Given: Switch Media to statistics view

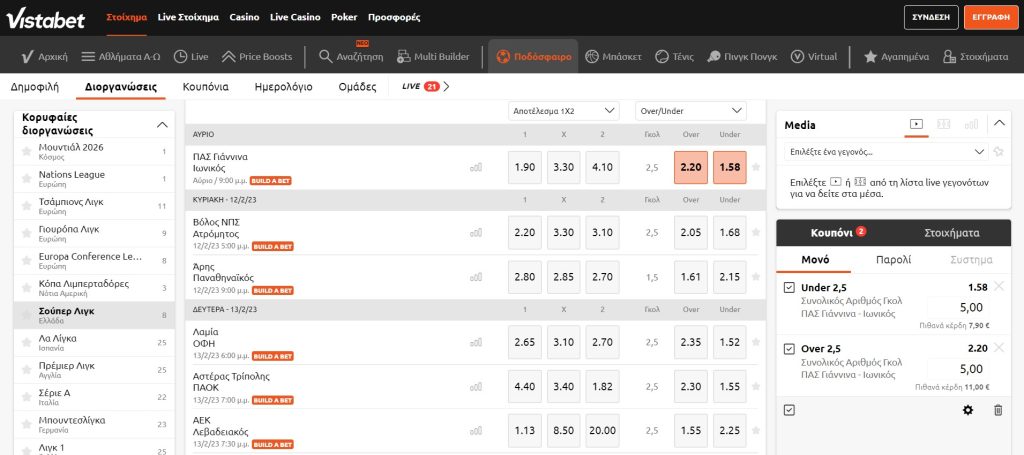Looking at the screenshot, I should click(971, 124).
